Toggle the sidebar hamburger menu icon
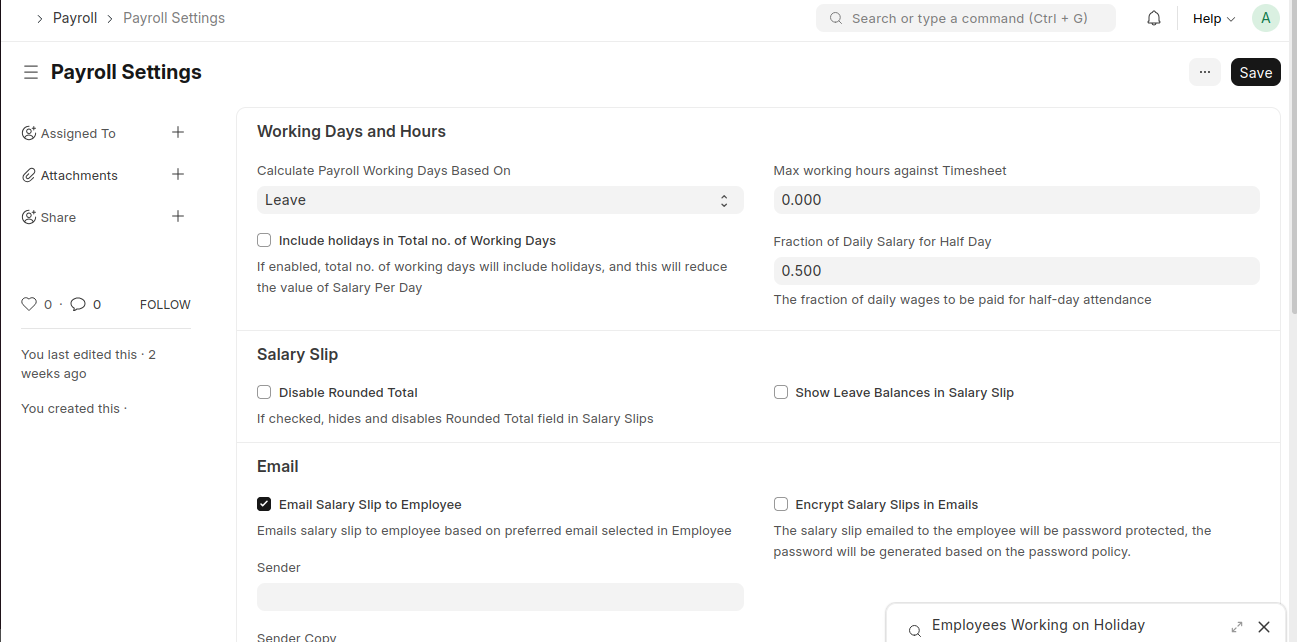Image resolution: width=1297 pixels, height=642 pixels. 31,72
